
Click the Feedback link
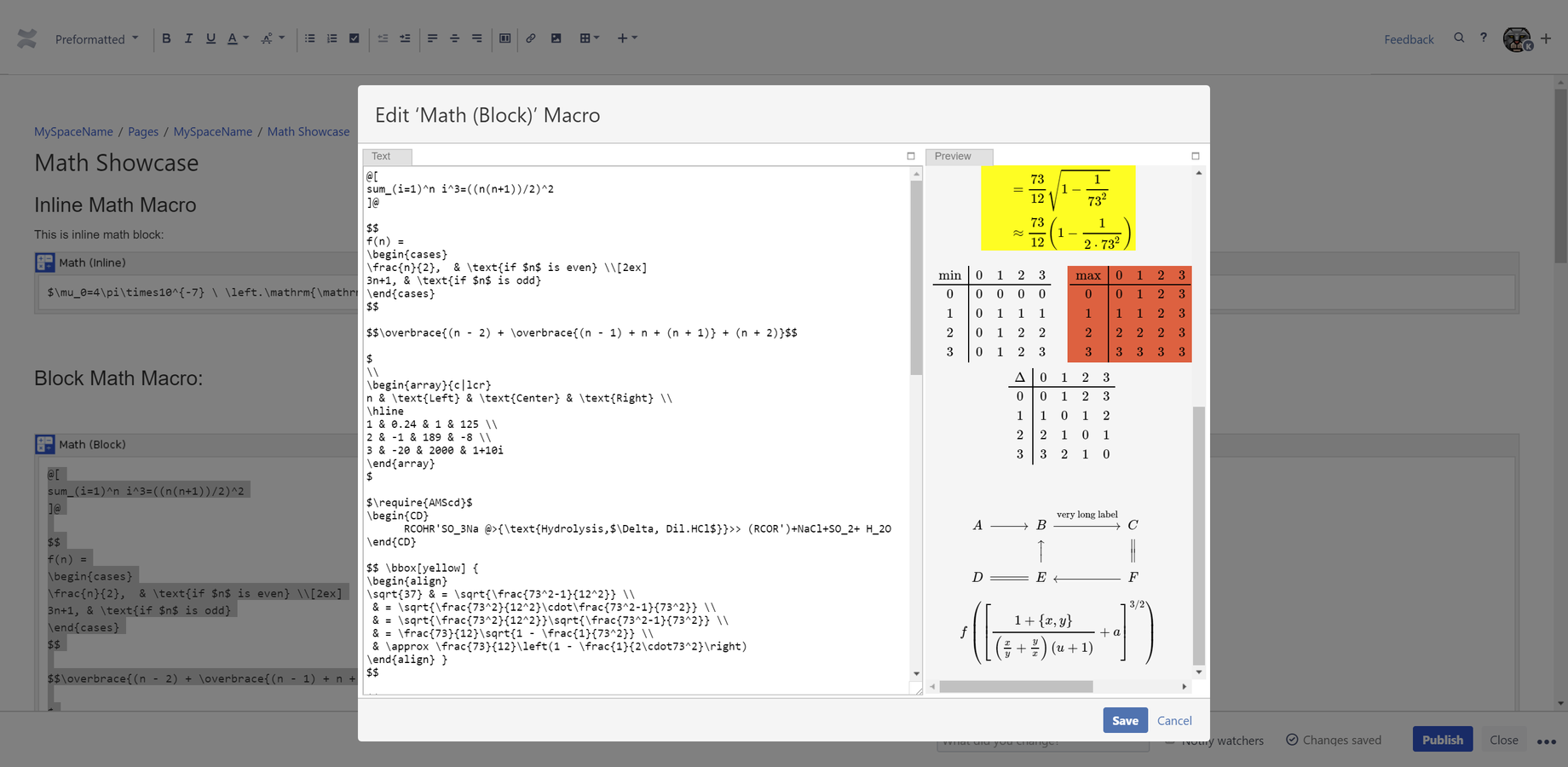coord(1409,39)
